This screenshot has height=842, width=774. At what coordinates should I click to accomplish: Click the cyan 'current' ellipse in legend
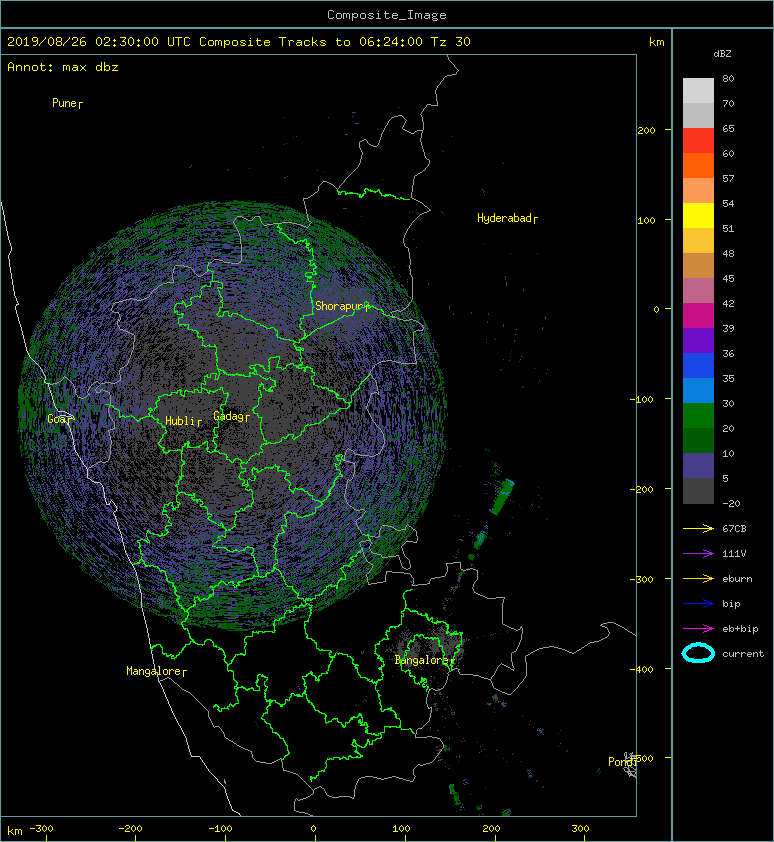(698, 654)
